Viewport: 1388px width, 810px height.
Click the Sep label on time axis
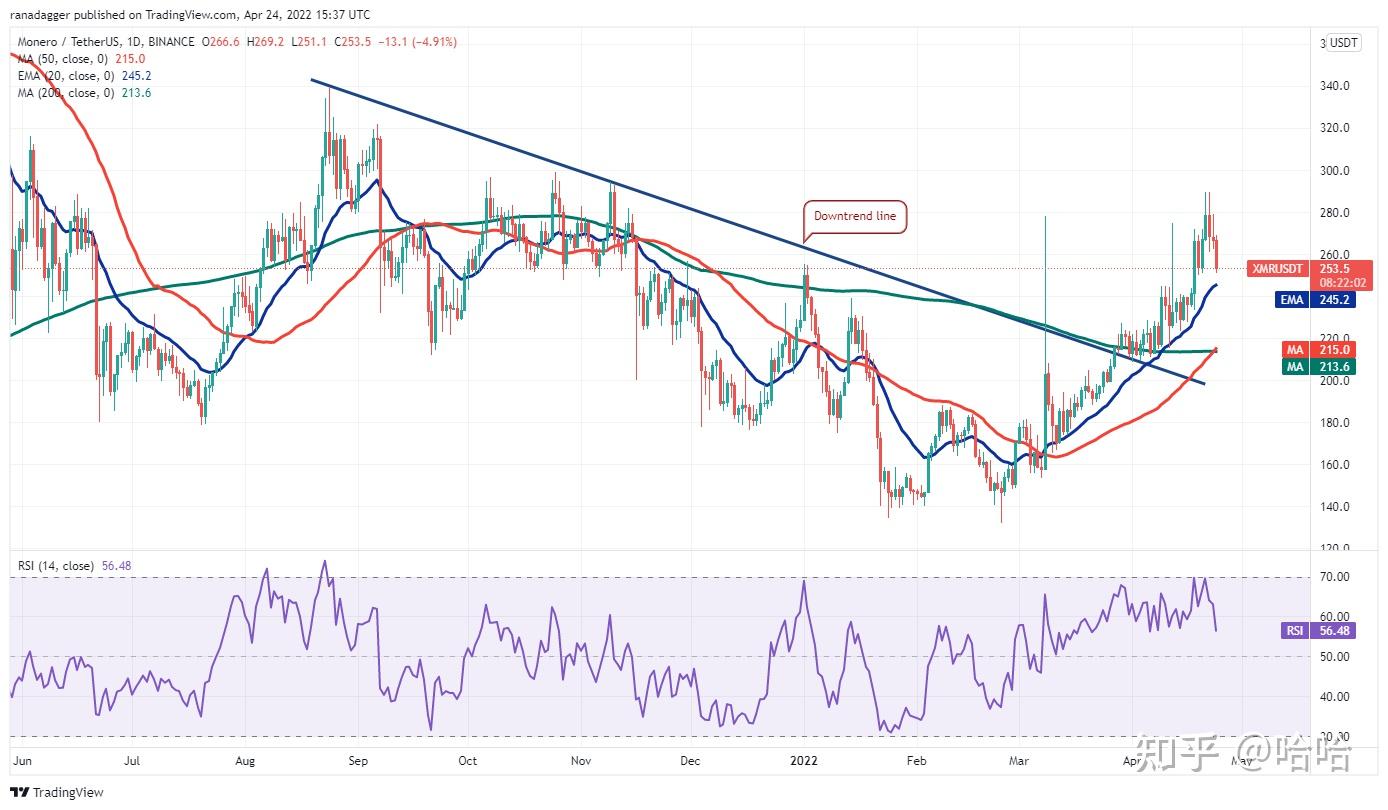pyautogui.click(x=358, y=761)
